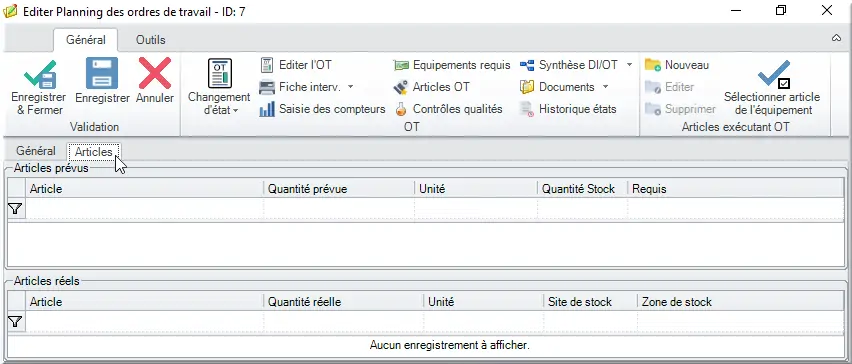
Task: Collapse the ribbon with the chevron
Action: 837,38
